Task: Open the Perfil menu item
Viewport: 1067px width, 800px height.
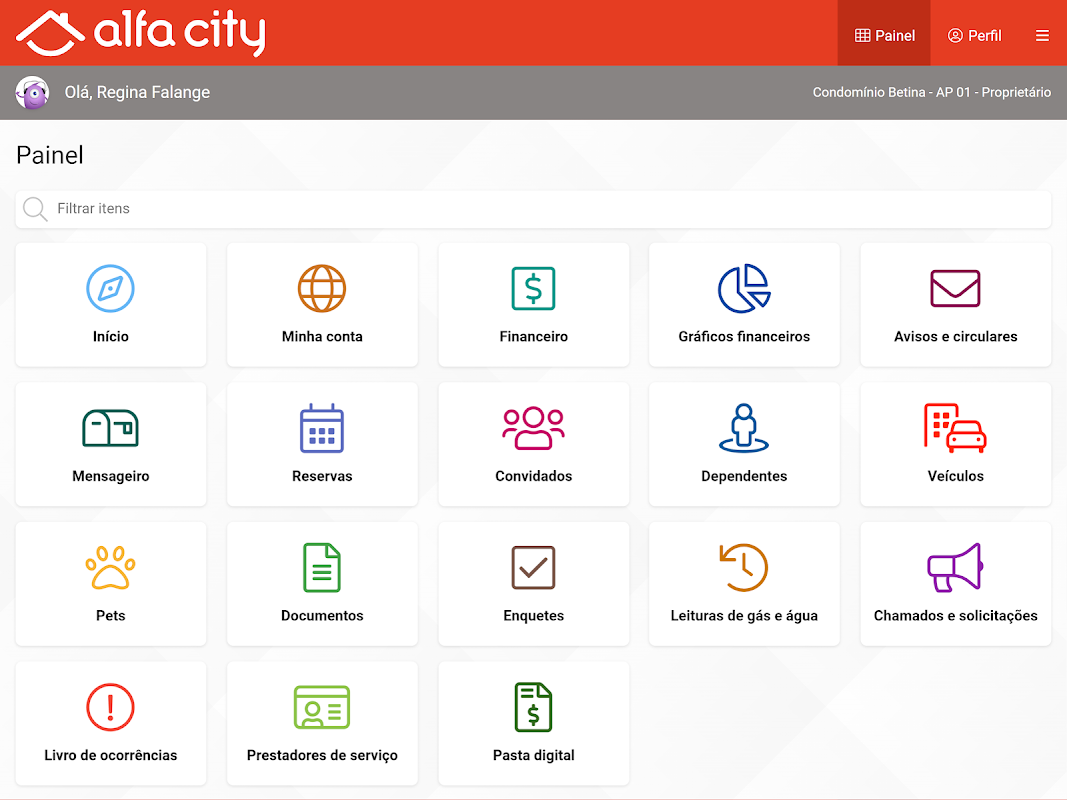Action: click(974, 35)
